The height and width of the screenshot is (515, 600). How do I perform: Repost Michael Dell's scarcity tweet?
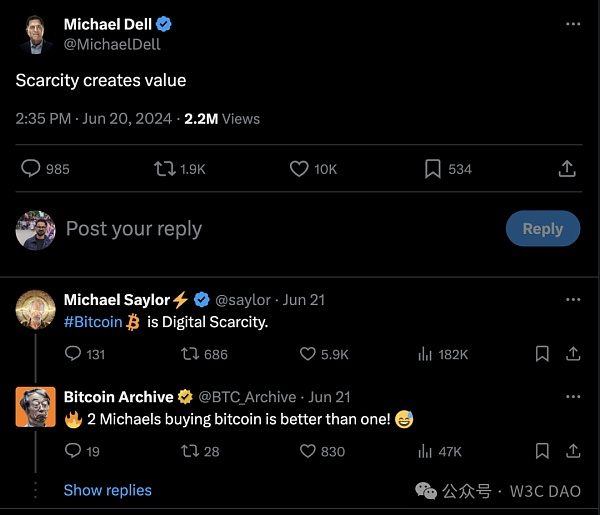165,169
